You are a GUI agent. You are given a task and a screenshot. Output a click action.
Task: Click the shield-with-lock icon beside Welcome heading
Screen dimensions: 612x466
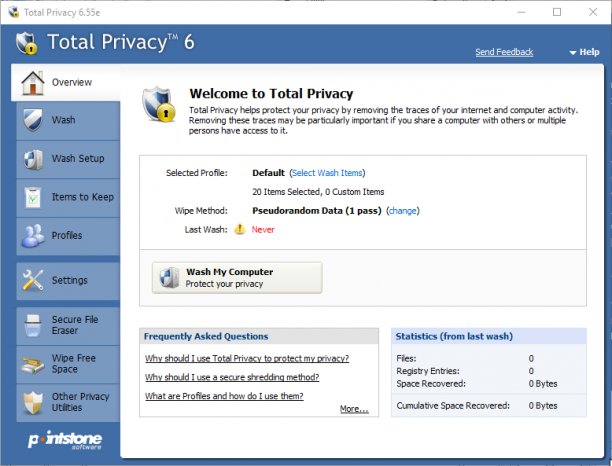[x=159, y=105]
